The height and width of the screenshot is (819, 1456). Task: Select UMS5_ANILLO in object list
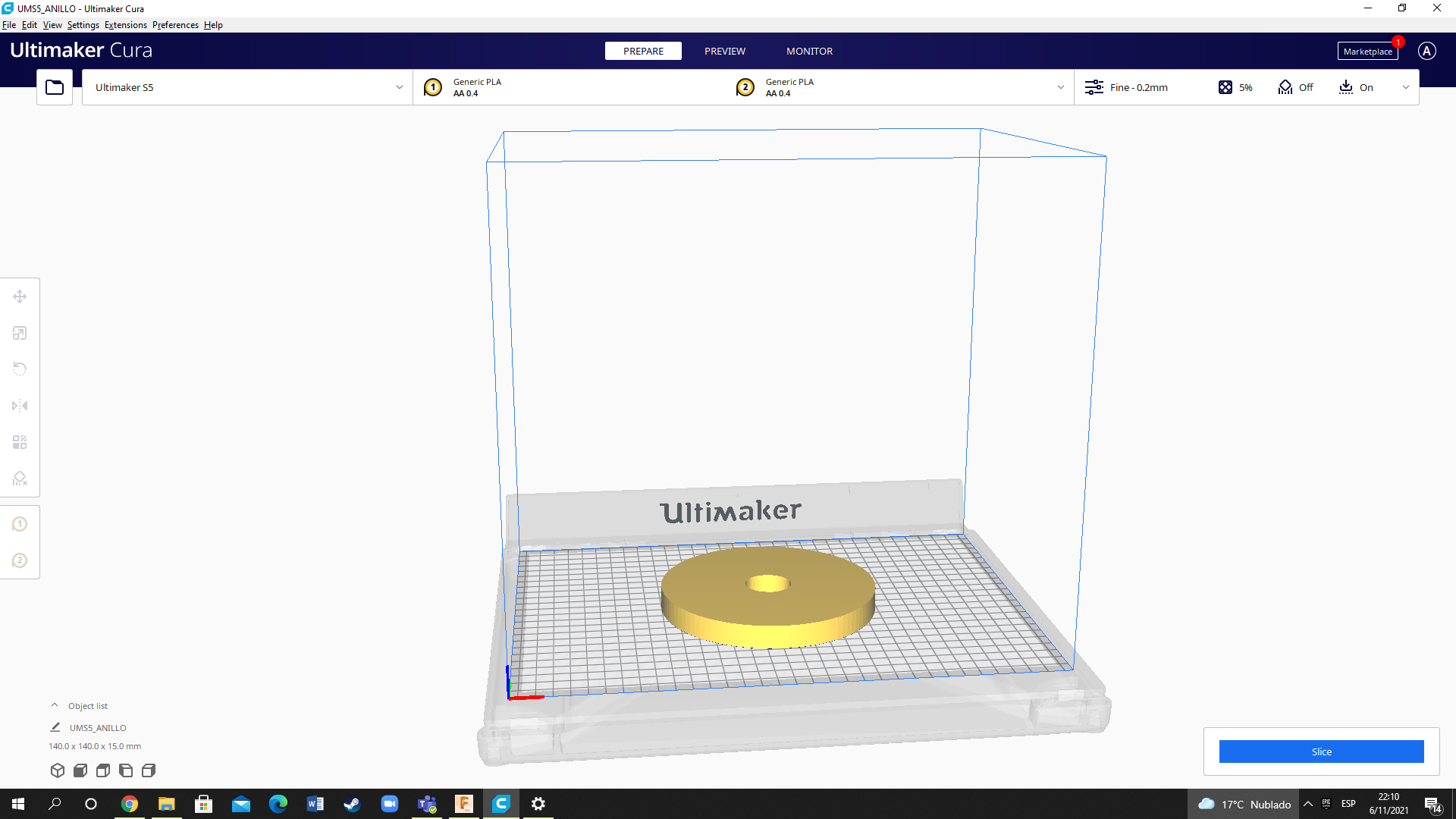tap(98, 728)
